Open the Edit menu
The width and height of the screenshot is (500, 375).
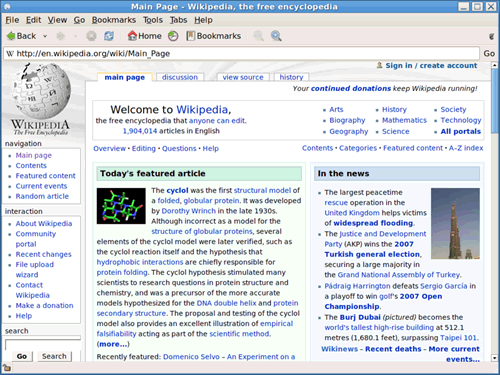[x=33, y=20]
